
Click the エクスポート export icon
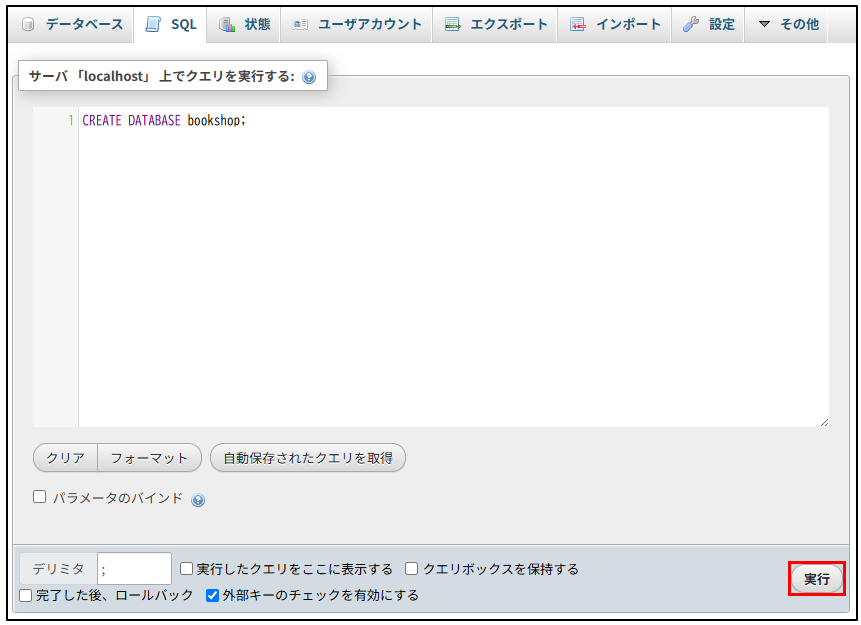click(453, 25)
